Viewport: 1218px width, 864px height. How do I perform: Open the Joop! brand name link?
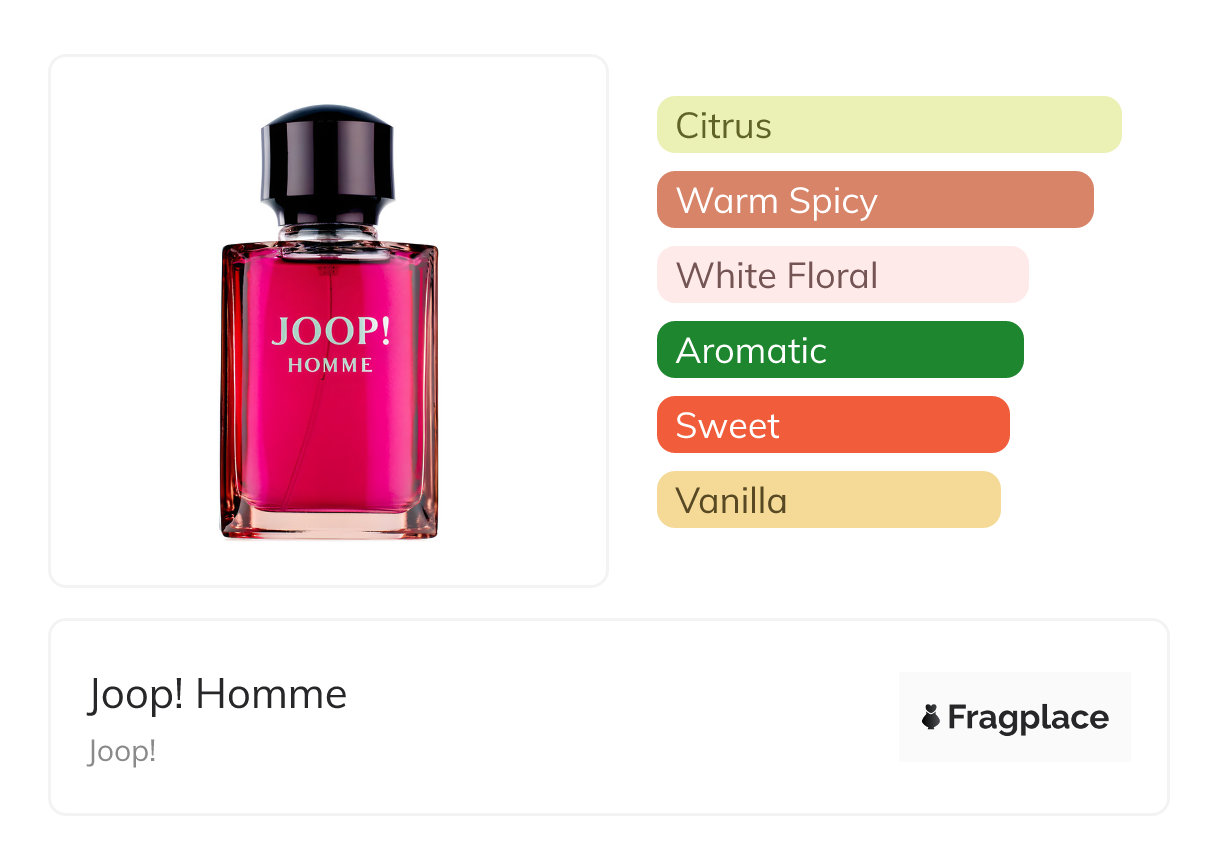(x=122, y=751)
